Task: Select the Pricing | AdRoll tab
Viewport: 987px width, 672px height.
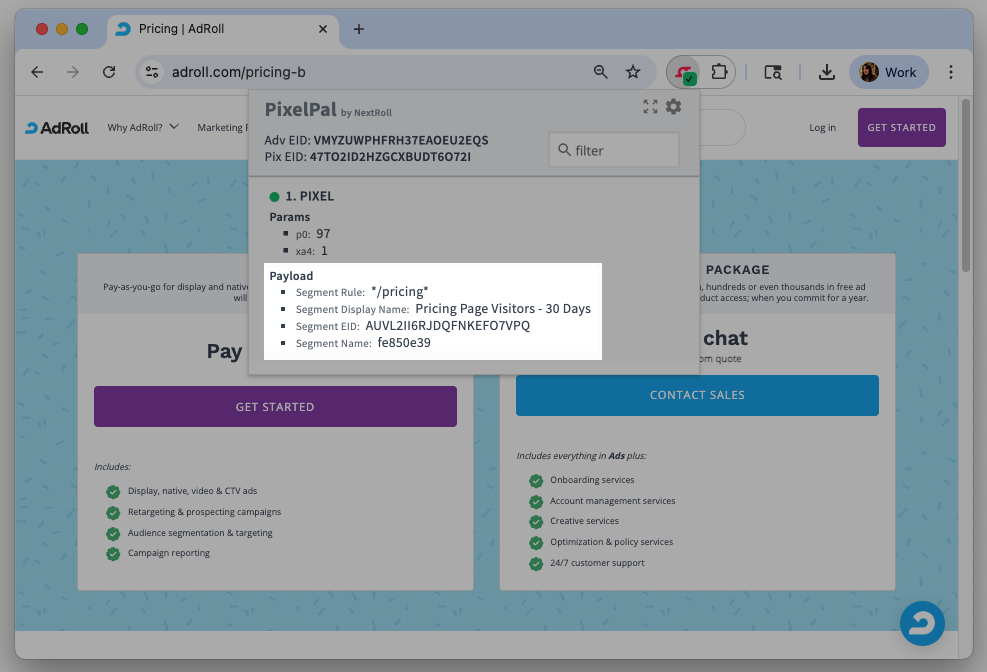Action: point(210,29)
